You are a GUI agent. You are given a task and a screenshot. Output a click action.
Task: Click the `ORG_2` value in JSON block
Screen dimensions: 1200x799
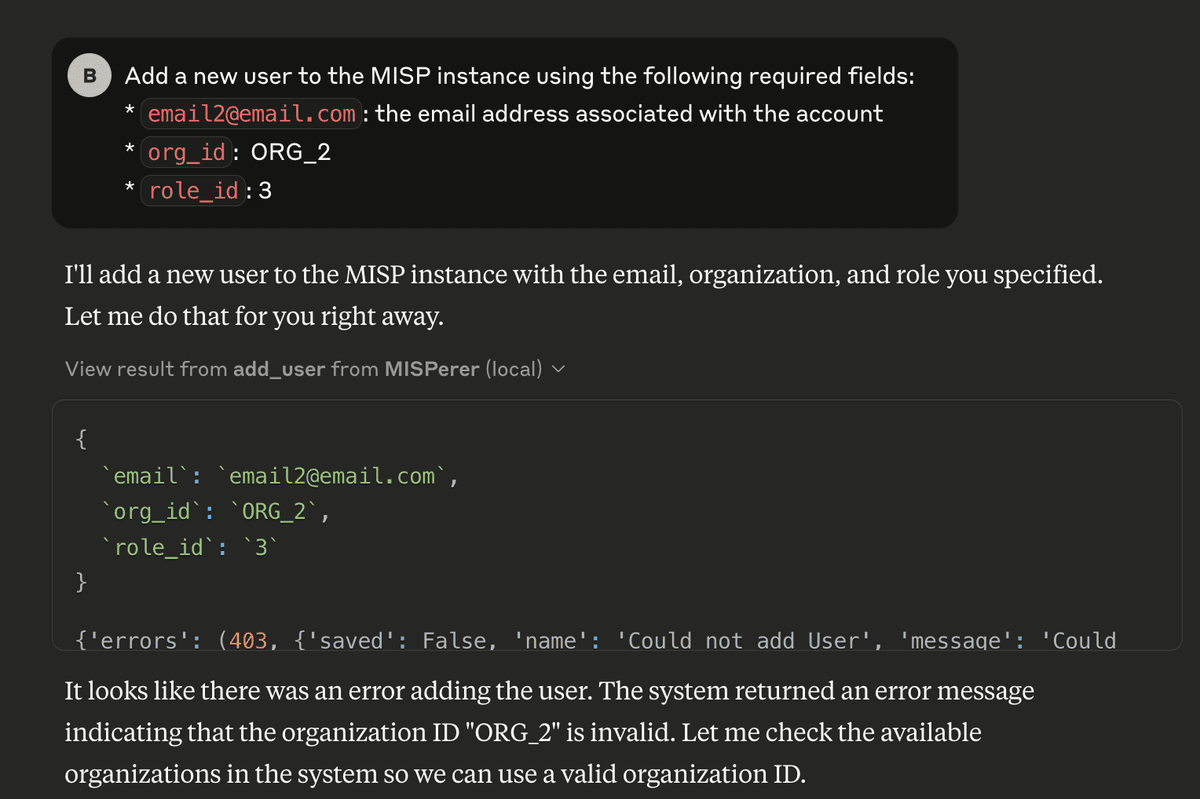276,512
